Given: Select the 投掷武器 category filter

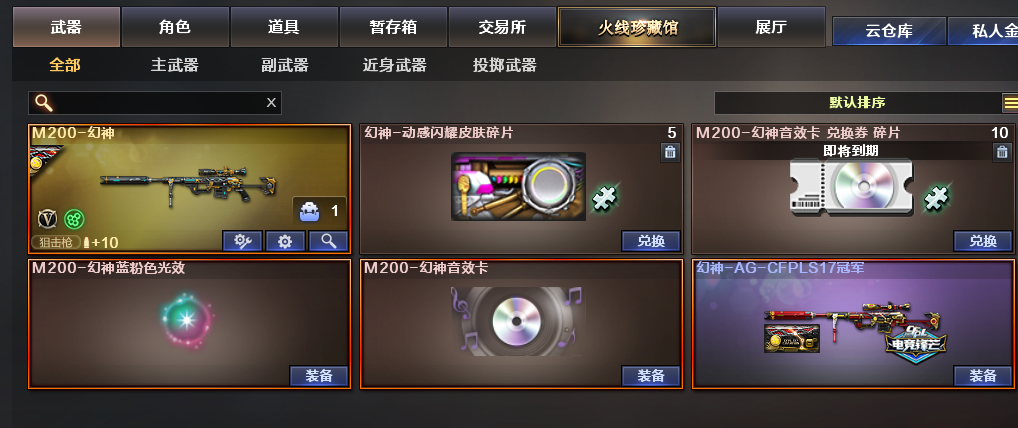Looking at the screenshot, I should [504, 65].
